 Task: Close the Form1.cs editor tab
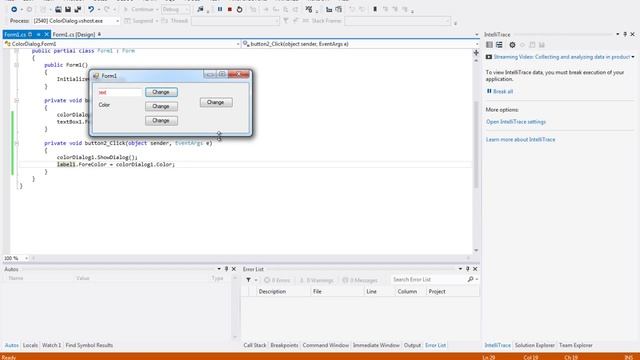pos(47,34)
